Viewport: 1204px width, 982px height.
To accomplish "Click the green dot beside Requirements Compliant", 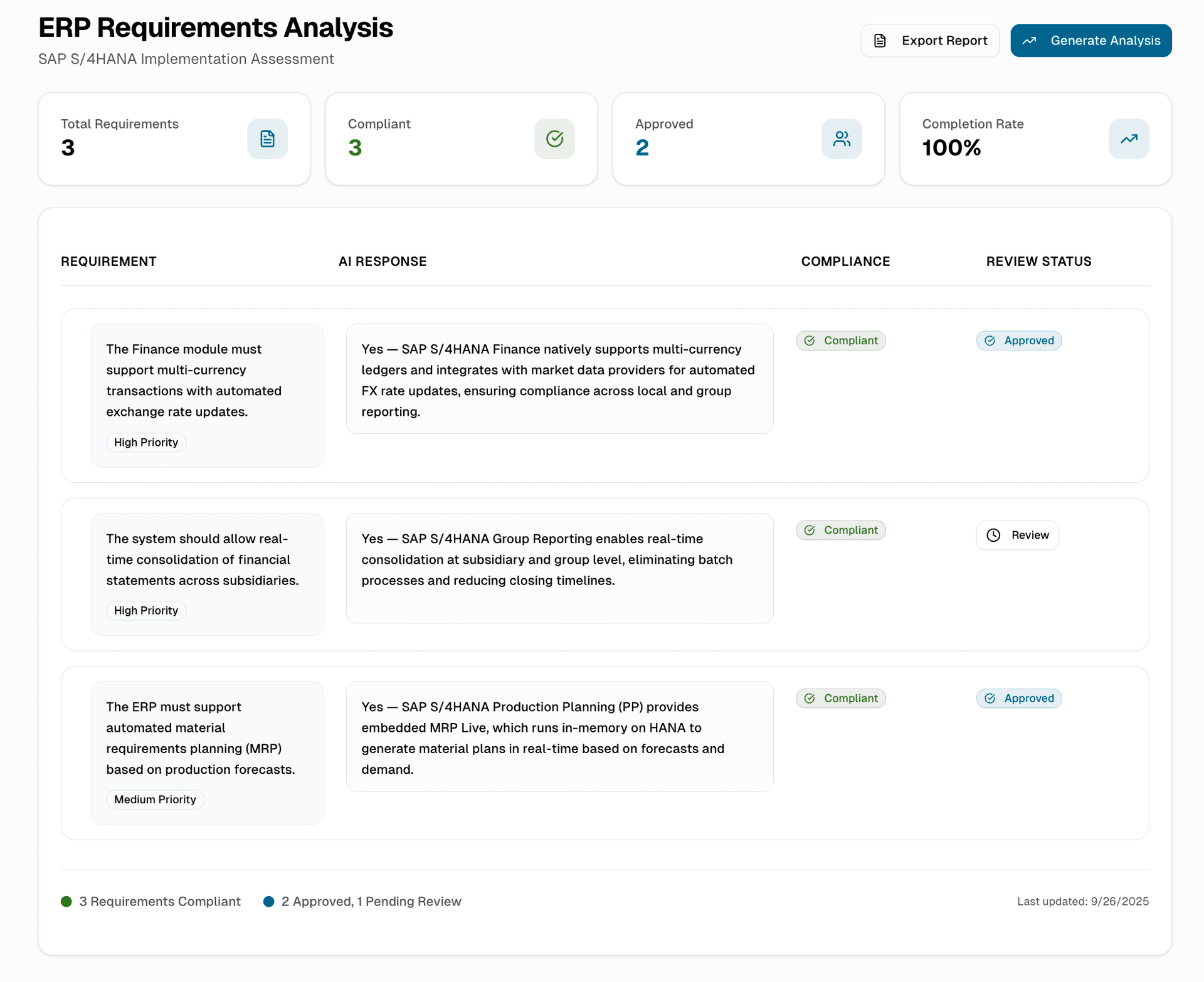I will (66, 901).
